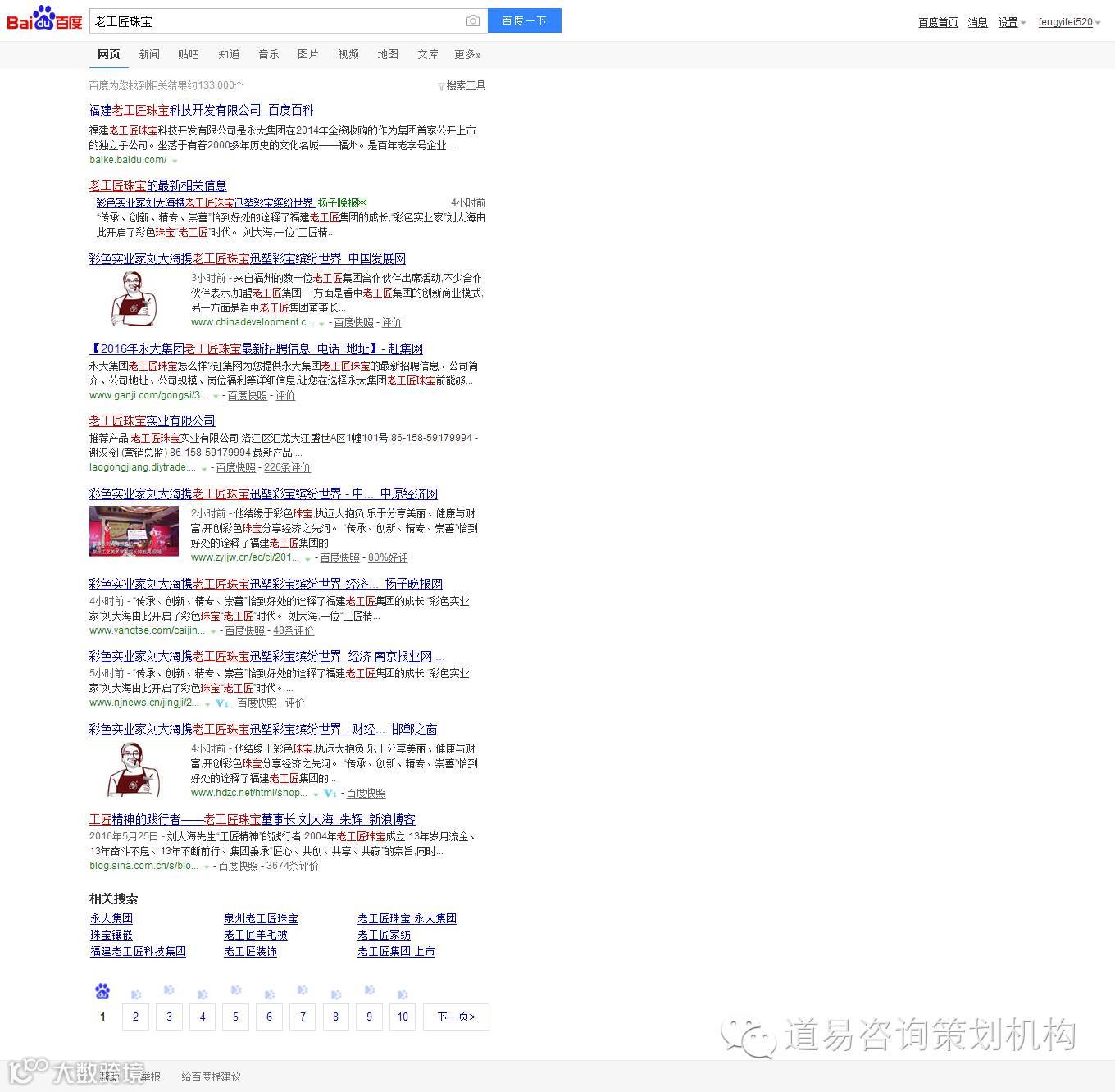Open the 消息 messages link
1115x1092 pixels.
click(977, 22)
